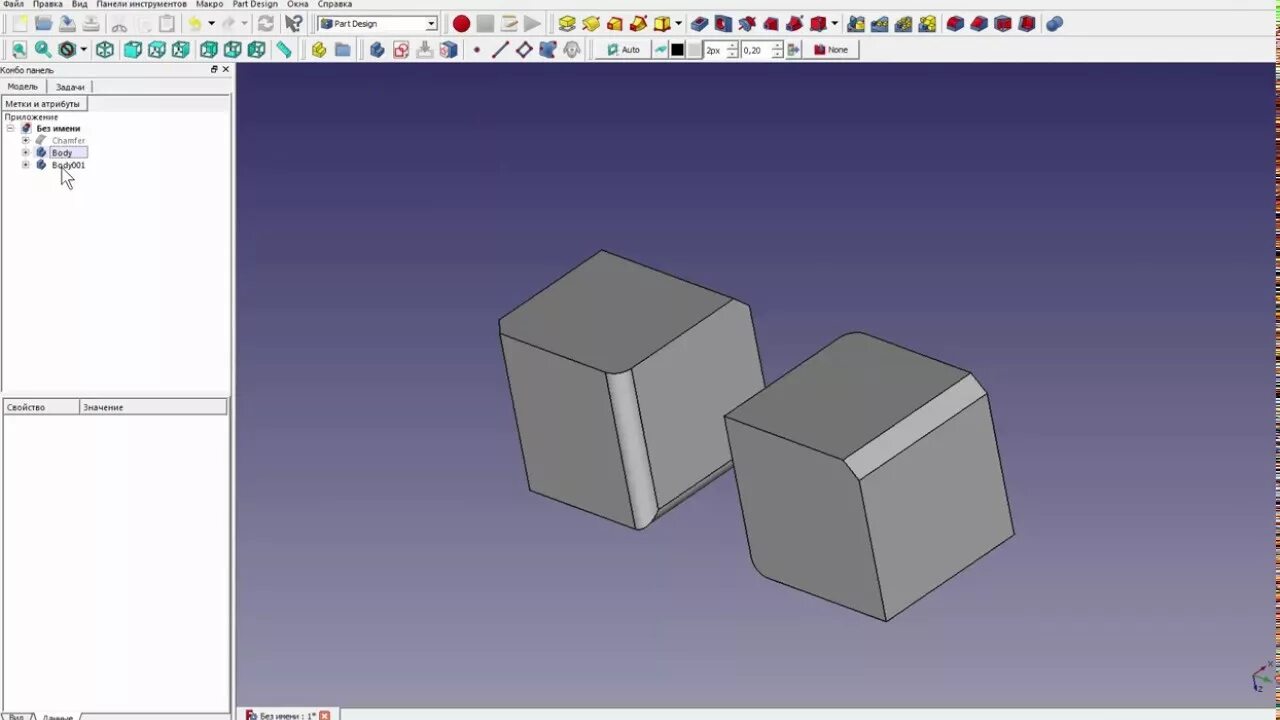Create a new sketch
The height and width of the screenshot is (720, 1280).
401,49
